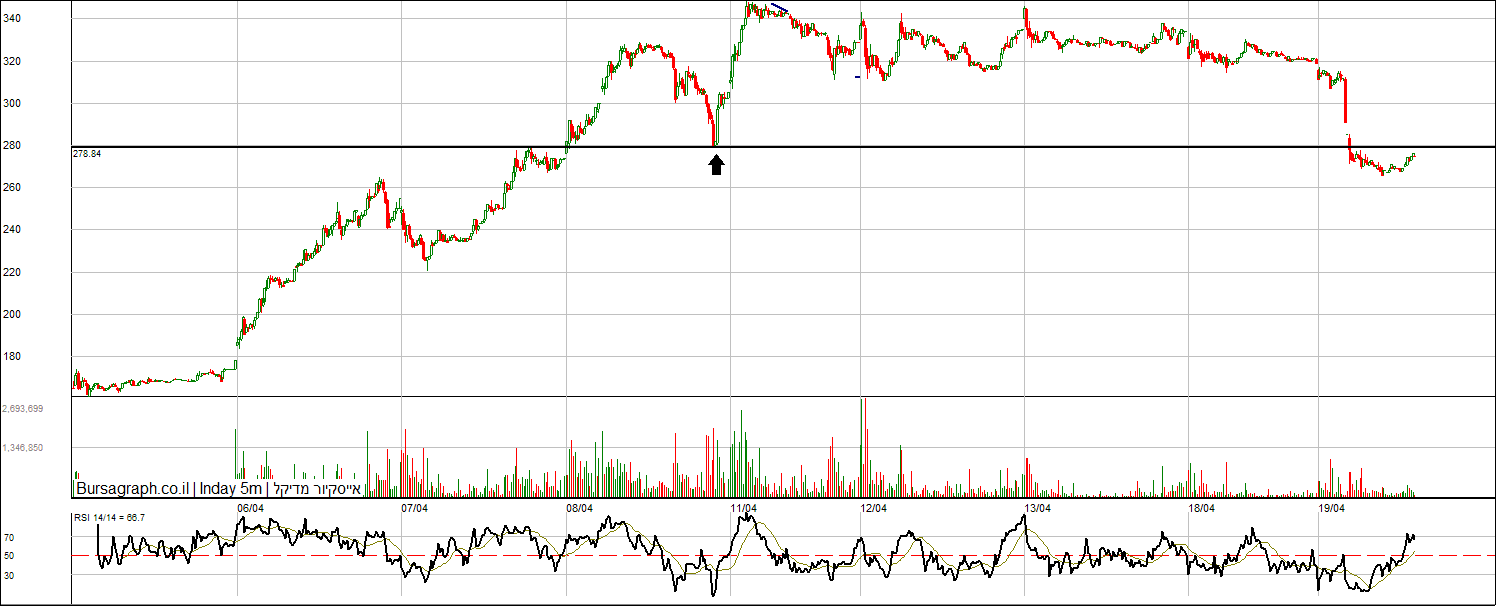Click the 280 price axis label

[11, 145]
